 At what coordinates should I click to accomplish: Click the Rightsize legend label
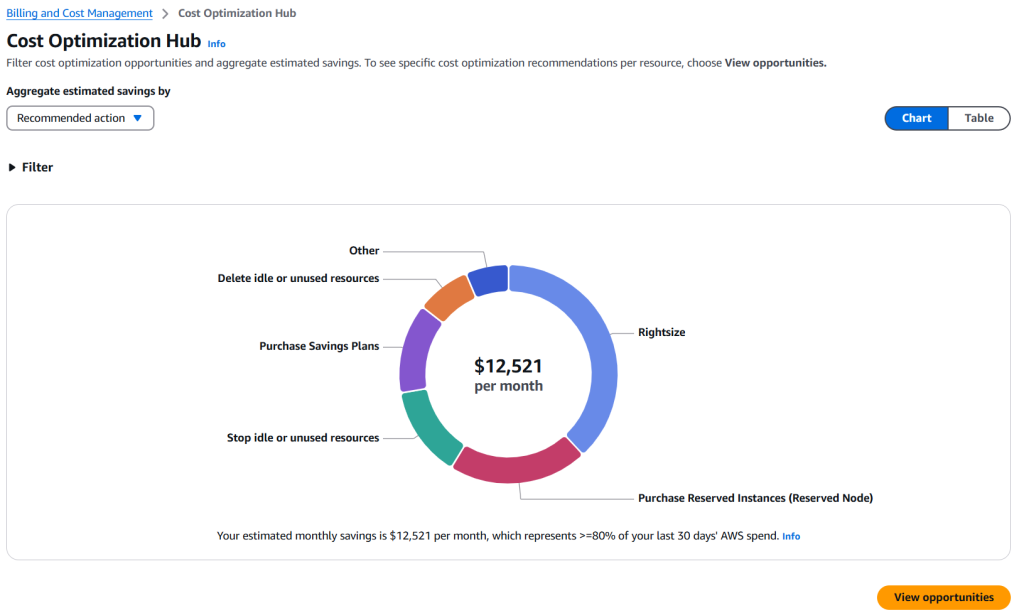tap(661, 332)
